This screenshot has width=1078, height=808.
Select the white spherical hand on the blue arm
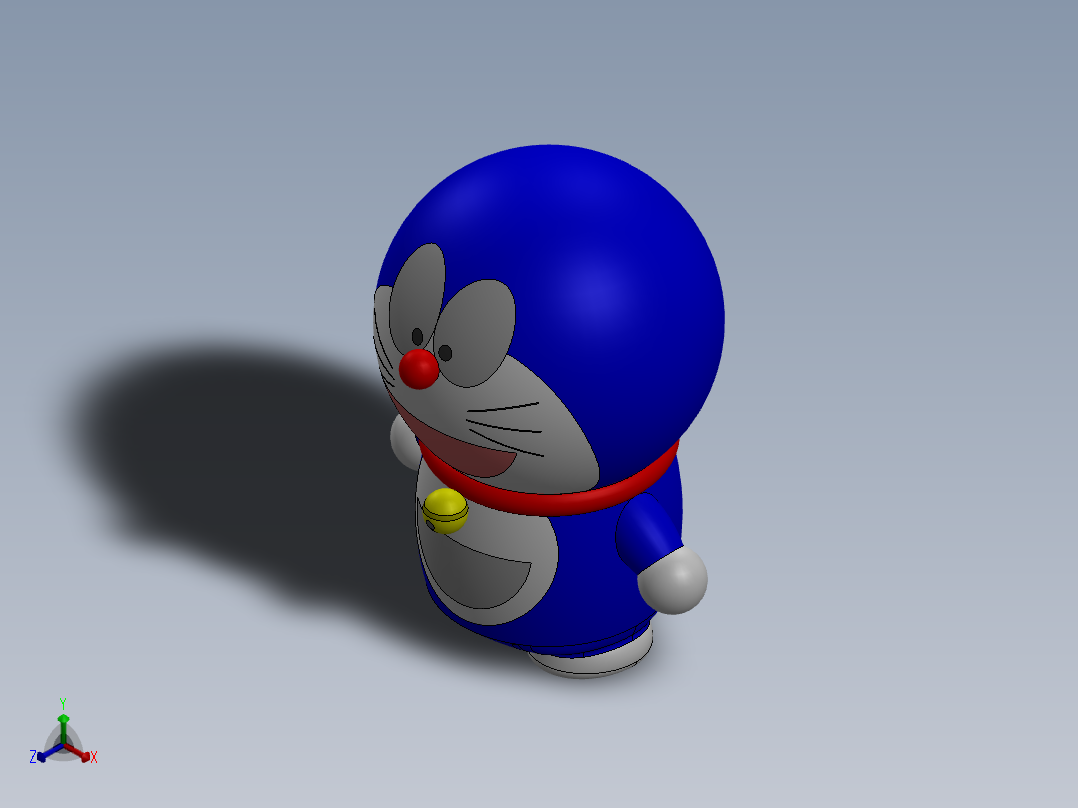pos(672,580)
